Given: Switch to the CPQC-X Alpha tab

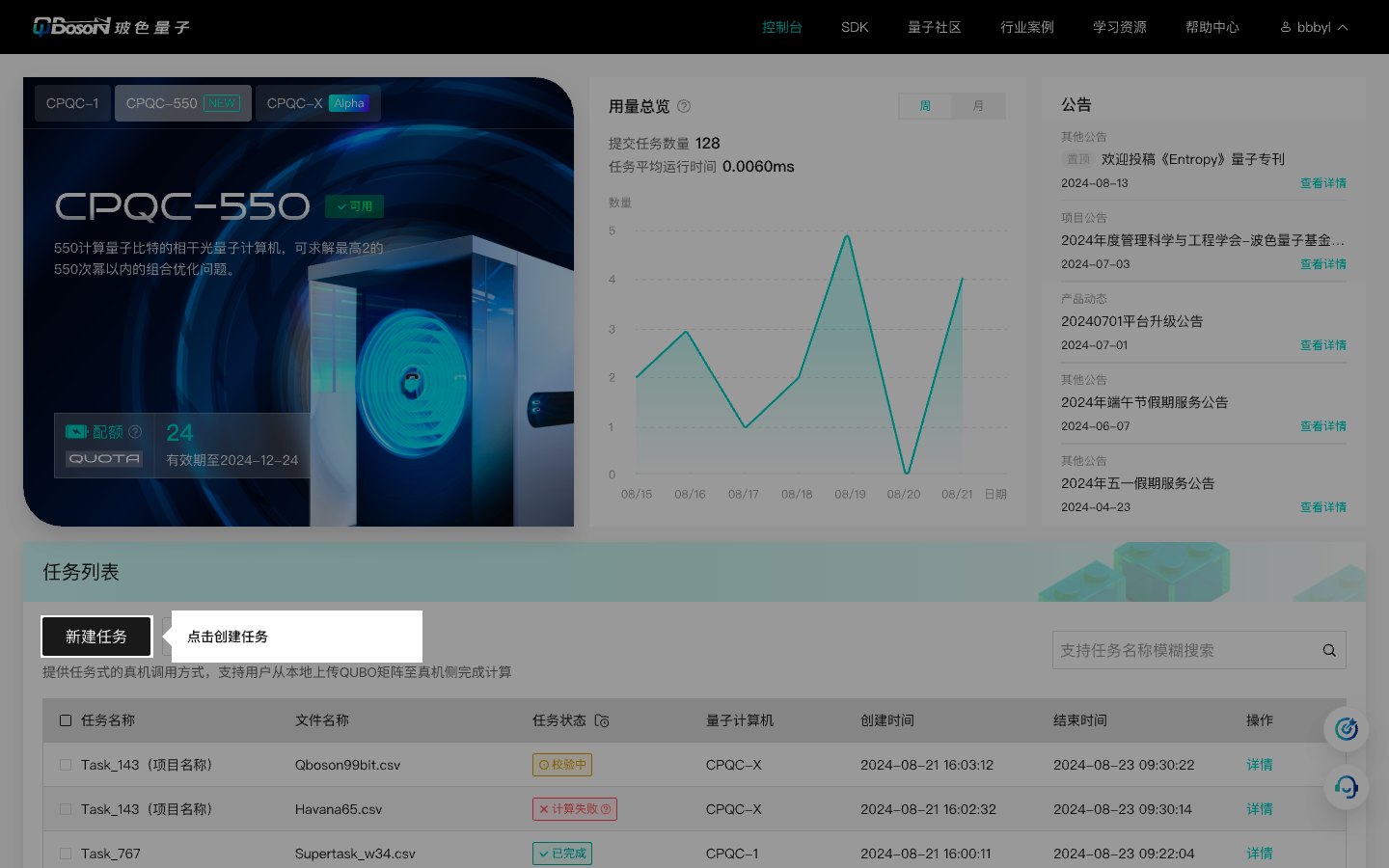Looking at the screenshot, I should pyautogui.click(x=318, y=103).
